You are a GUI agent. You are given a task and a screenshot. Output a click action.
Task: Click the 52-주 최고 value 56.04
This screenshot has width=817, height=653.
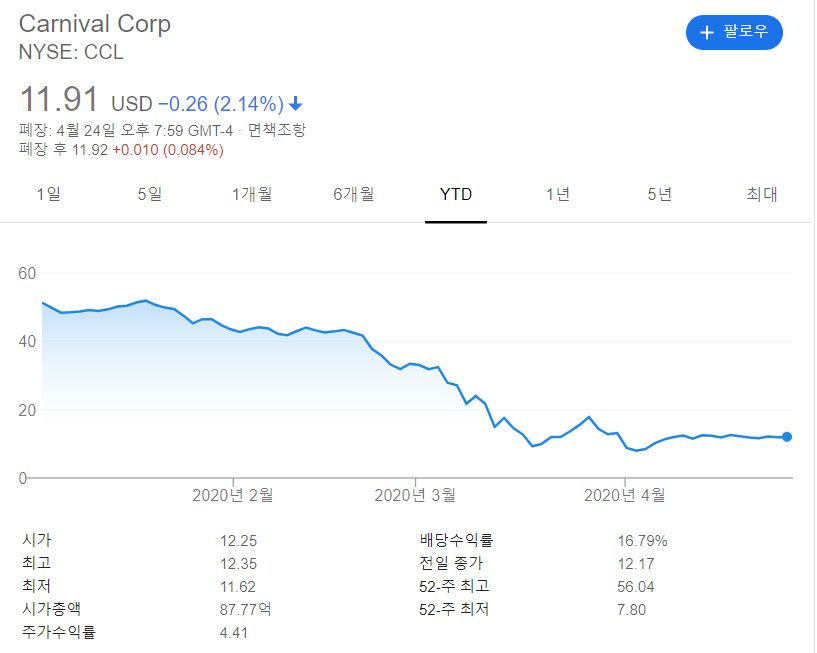(636, 587)
